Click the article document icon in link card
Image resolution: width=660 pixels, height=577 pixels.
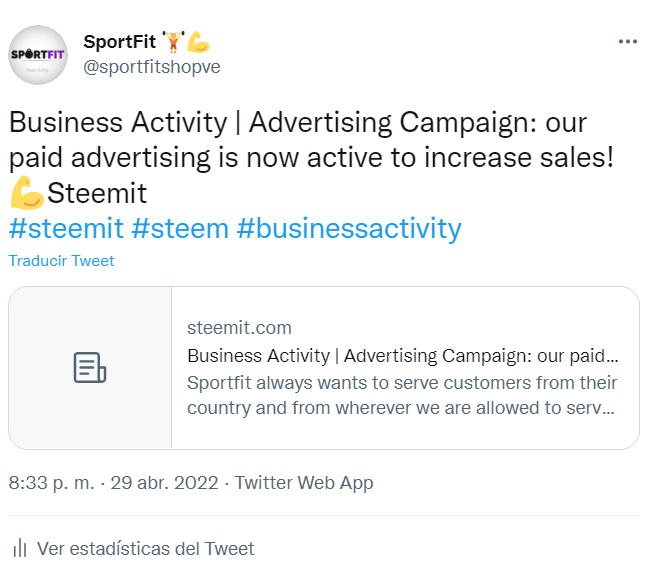click(90, 367)
